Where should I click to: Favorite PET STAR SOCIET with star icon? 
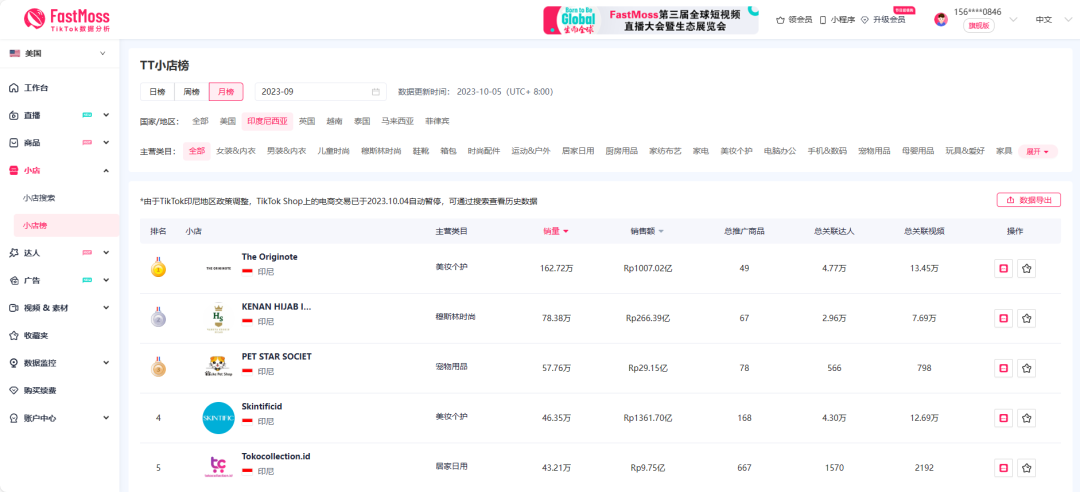click(x=1027, y=368)
